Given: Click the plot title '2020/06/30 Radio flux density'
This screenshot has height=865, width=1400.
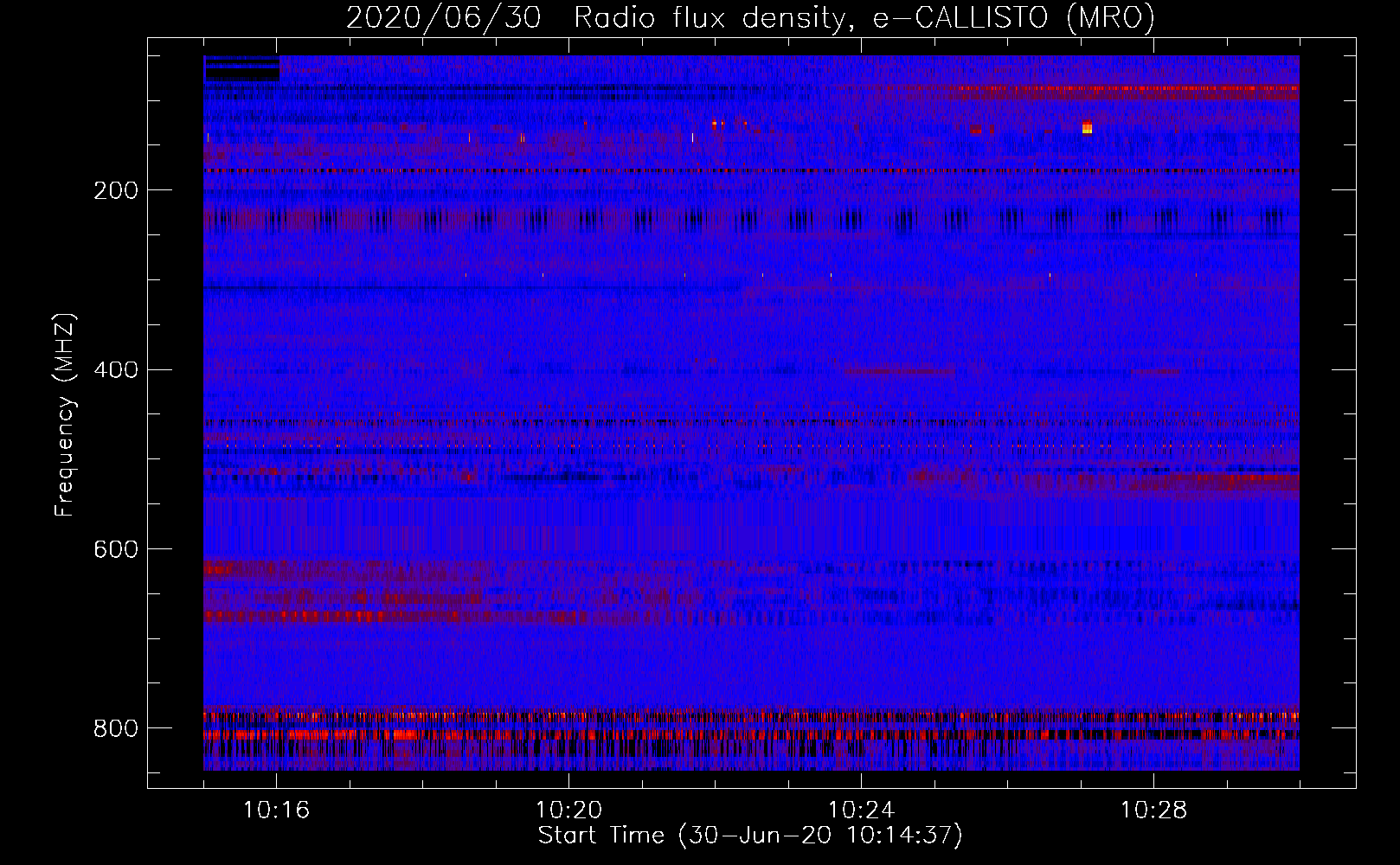Looking at the screenshot, I should [595, 18].
